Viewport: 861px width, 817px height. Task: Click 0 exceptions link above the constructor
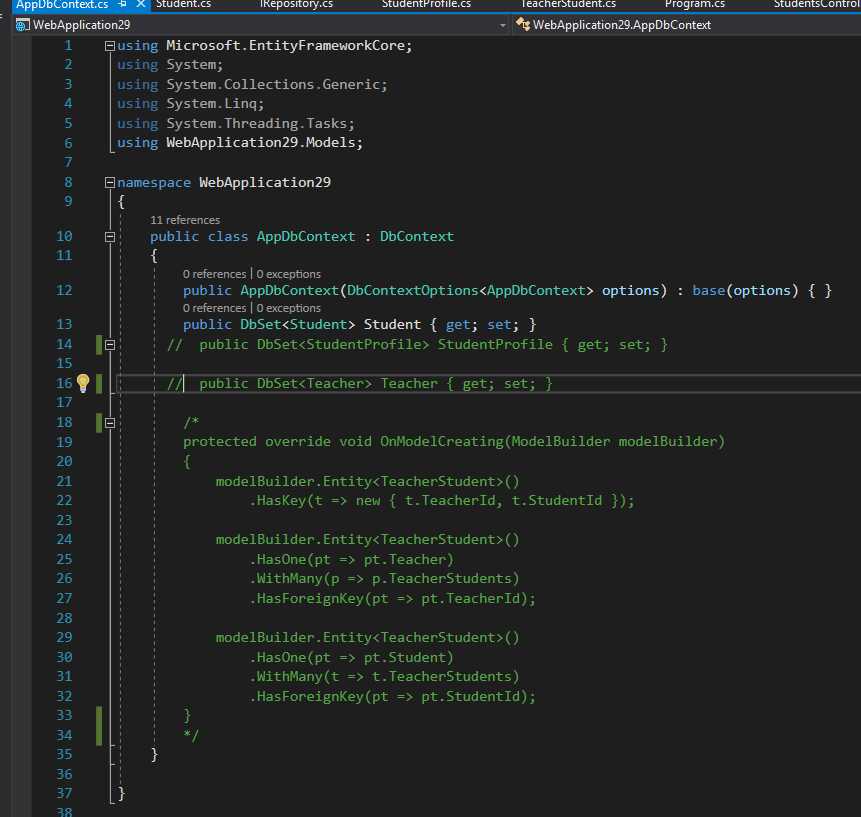(x=289, y=274)
